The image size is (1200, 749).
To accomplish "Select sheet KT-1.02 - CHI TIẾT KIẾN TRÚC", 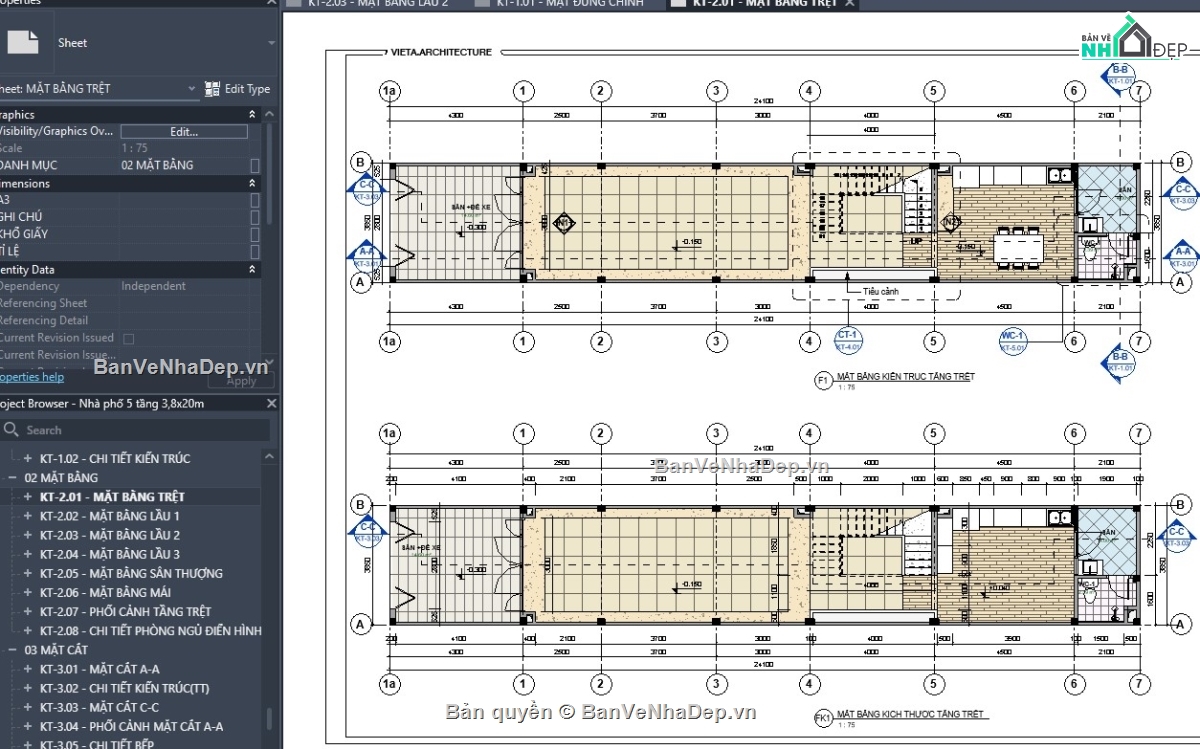I will (115, 458).
